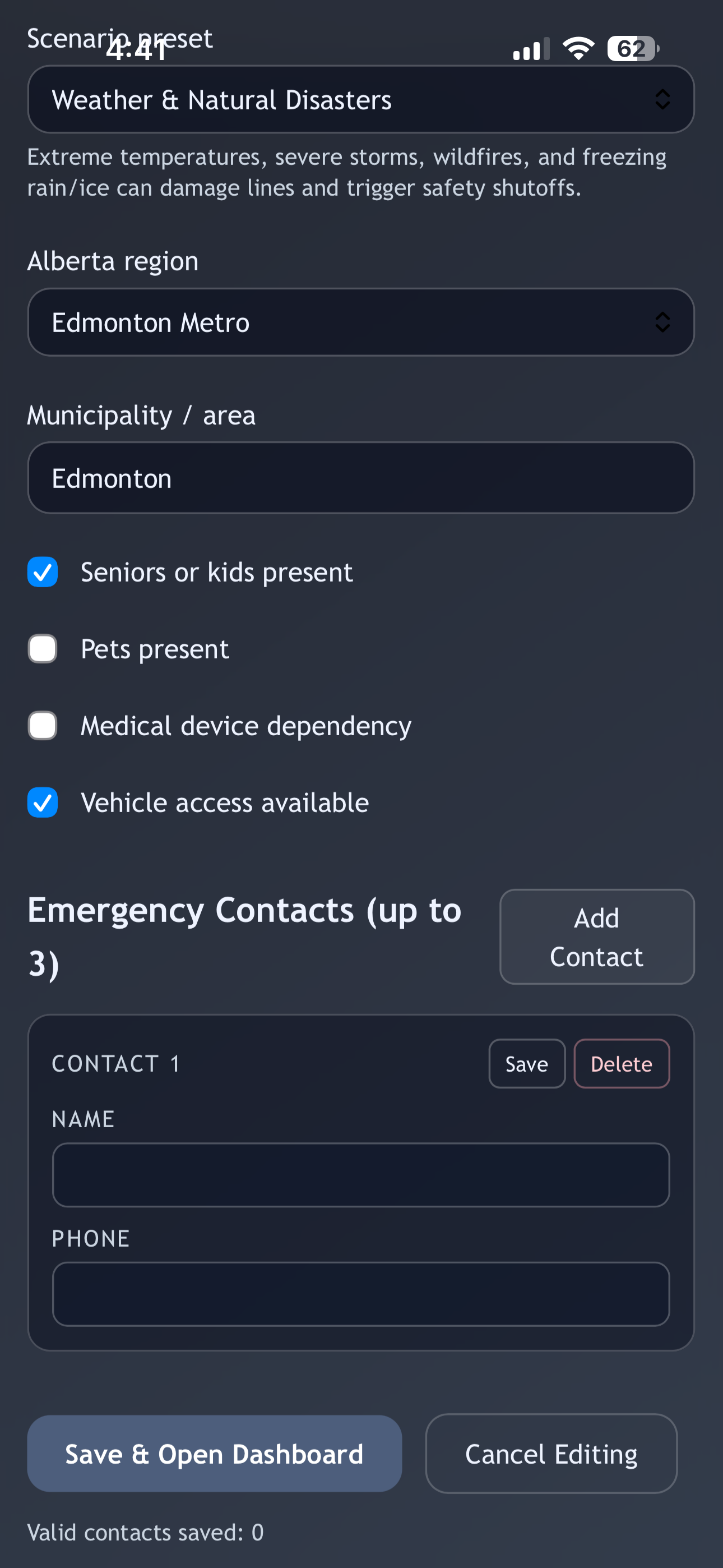Click the contact PHONE text field
The width and height of the screenshot is (723, 1568).
tap(361, 1294)
